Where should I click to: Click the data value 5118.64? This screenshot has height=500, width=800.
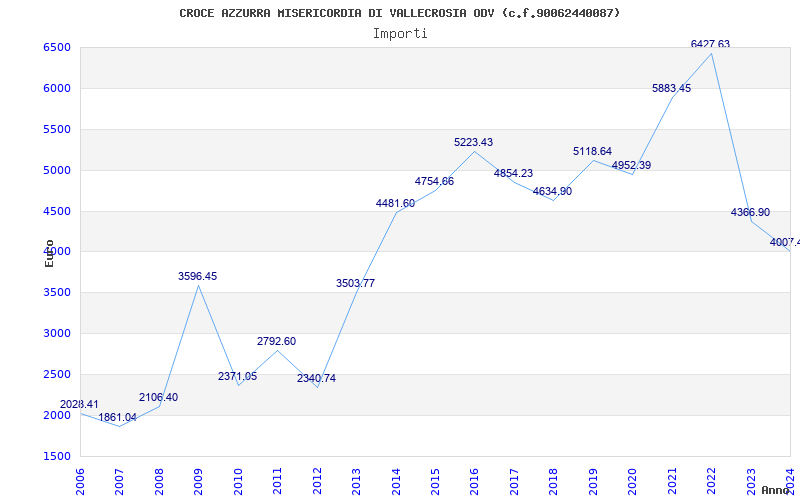coord(592,152)
